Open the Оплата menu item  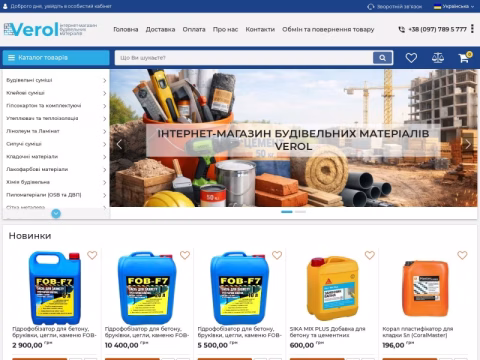pyautogui.click(x=194, y=29)
